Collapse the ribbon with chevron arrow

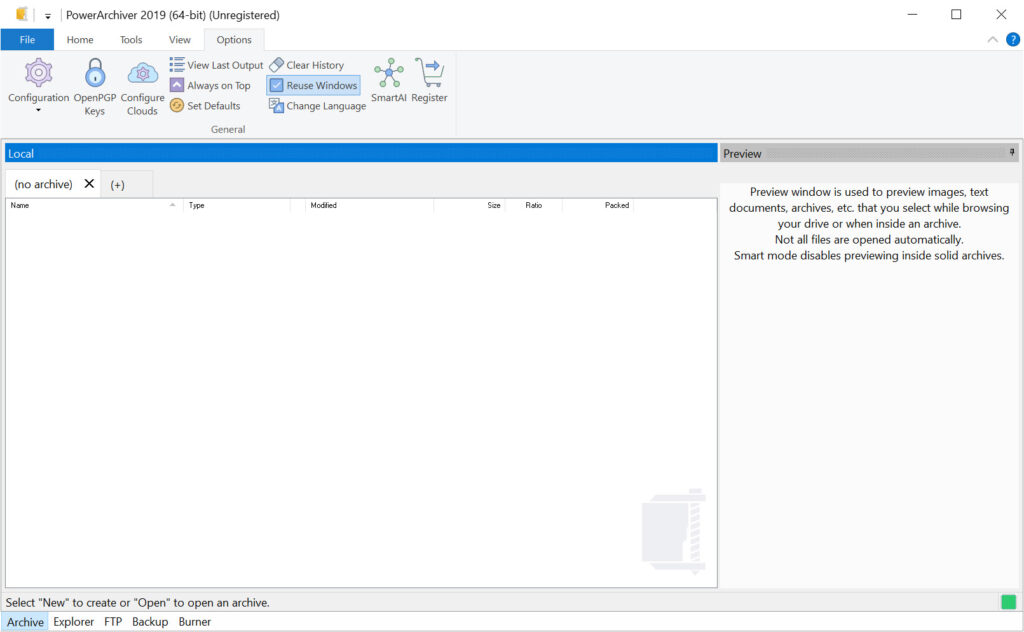(x=993, y=40)
